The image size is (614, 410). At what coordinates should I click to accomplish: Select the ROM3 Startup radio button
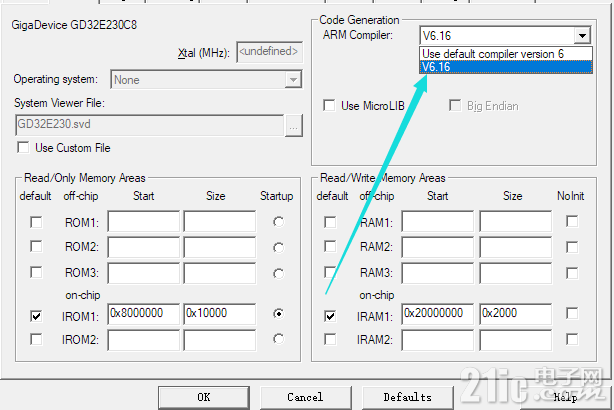[x=278, y=273]
